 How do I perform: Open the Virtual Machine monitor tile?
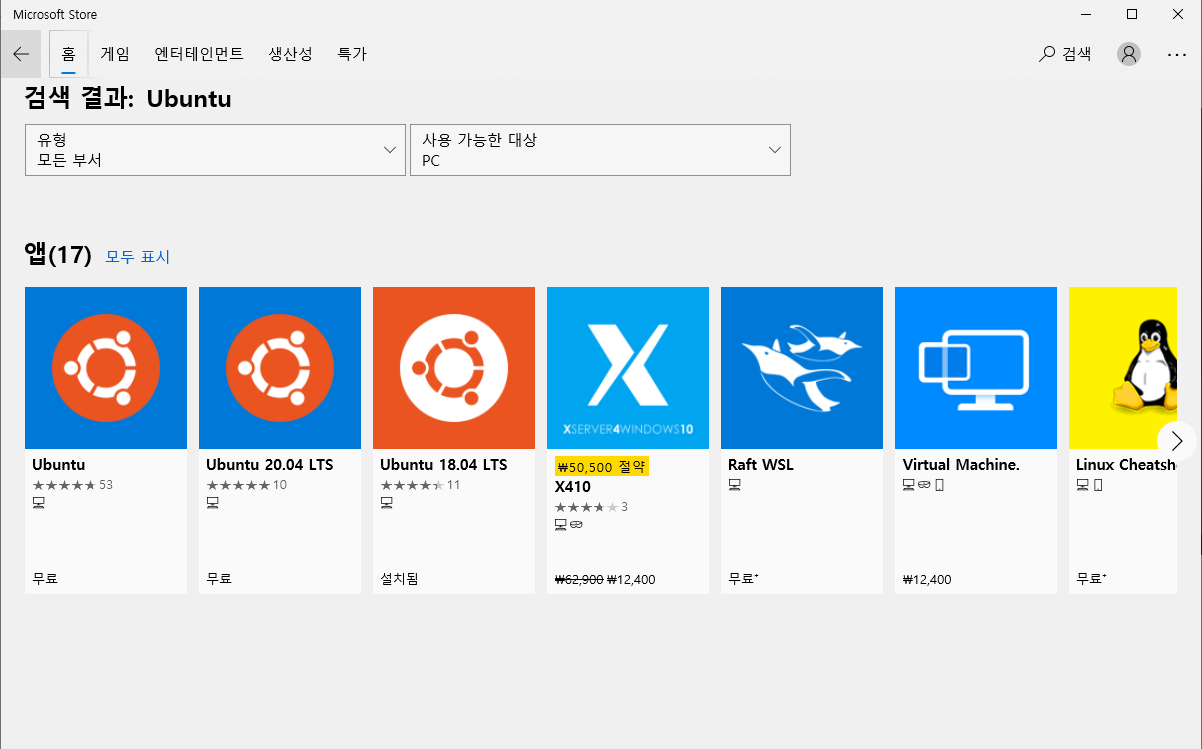pyautogui.click(x=976, y=368)
